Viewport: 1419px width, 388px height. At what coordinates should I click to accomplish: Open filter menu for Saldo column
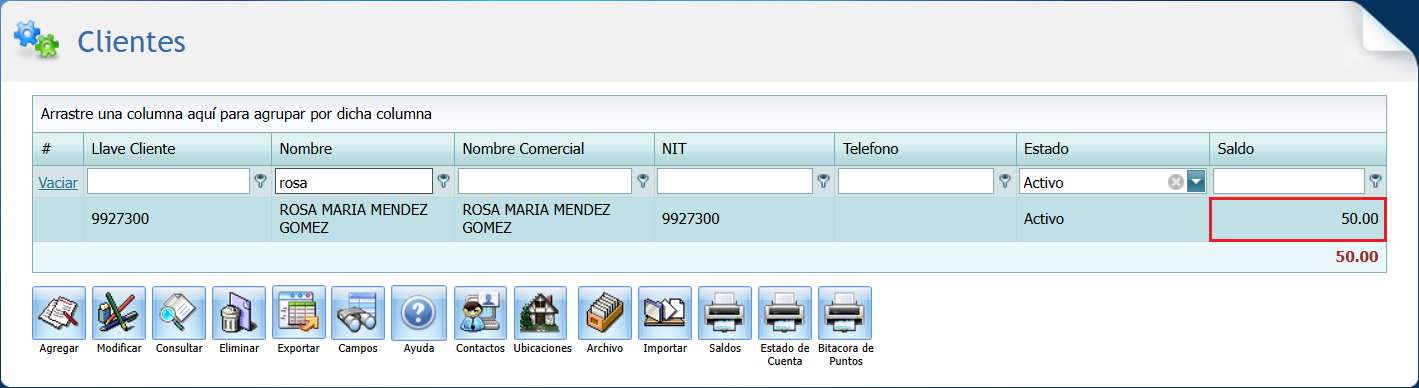click(1376, 181)
